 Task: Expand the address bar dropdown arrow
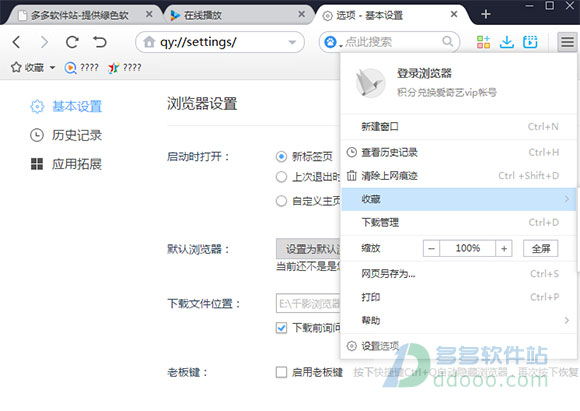[x=292, y=43]
